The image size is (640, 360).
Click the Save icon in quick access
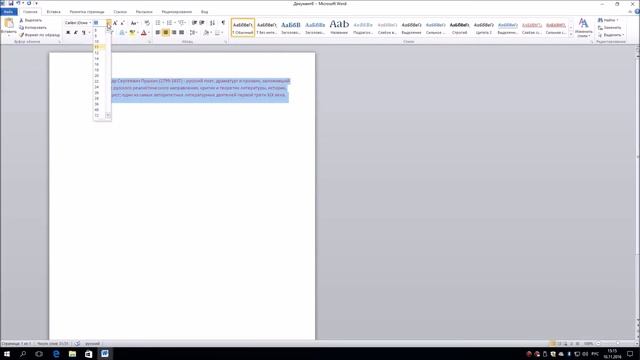click(11, 3)
